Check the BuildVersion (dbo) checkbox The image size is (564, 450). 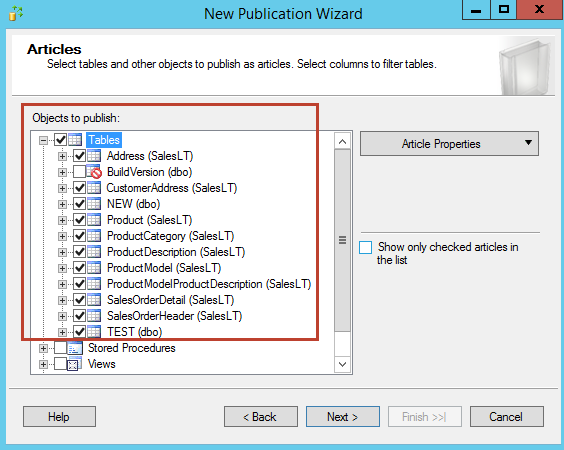click(79, 172)
